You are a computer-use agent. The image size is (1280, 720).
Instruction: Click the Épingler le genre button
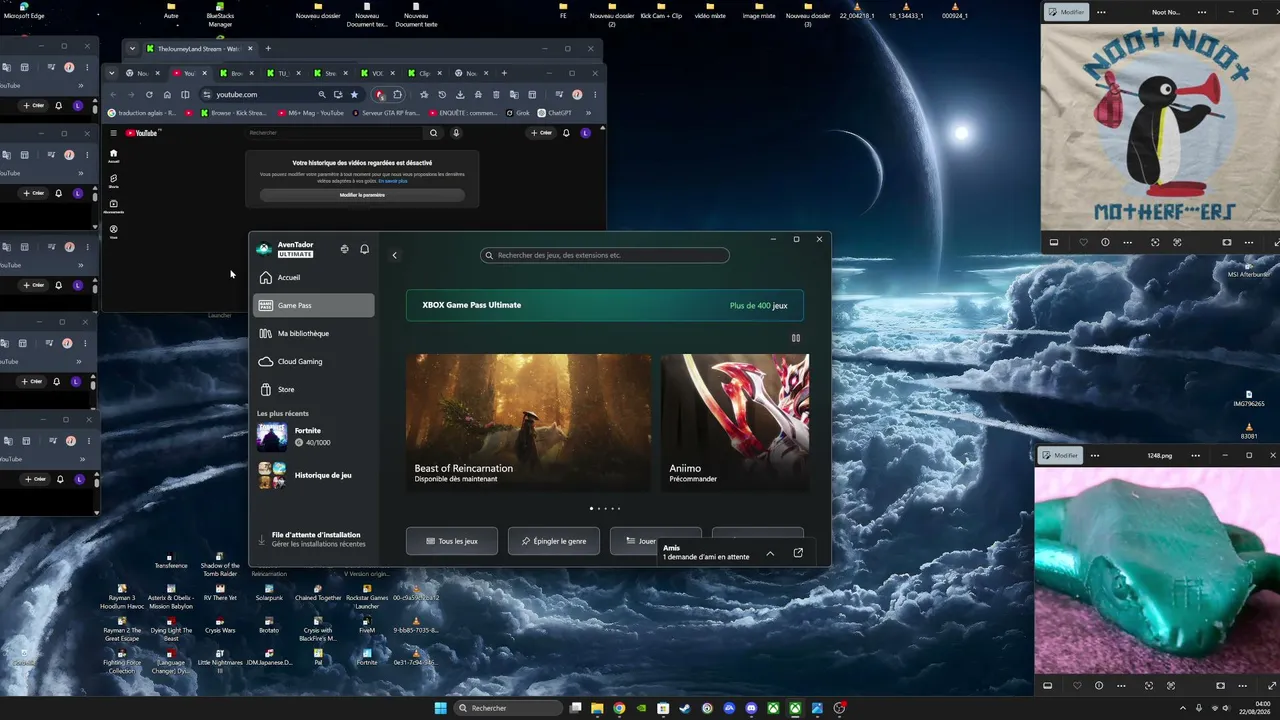pyautogui.click(x=554, y=541)
